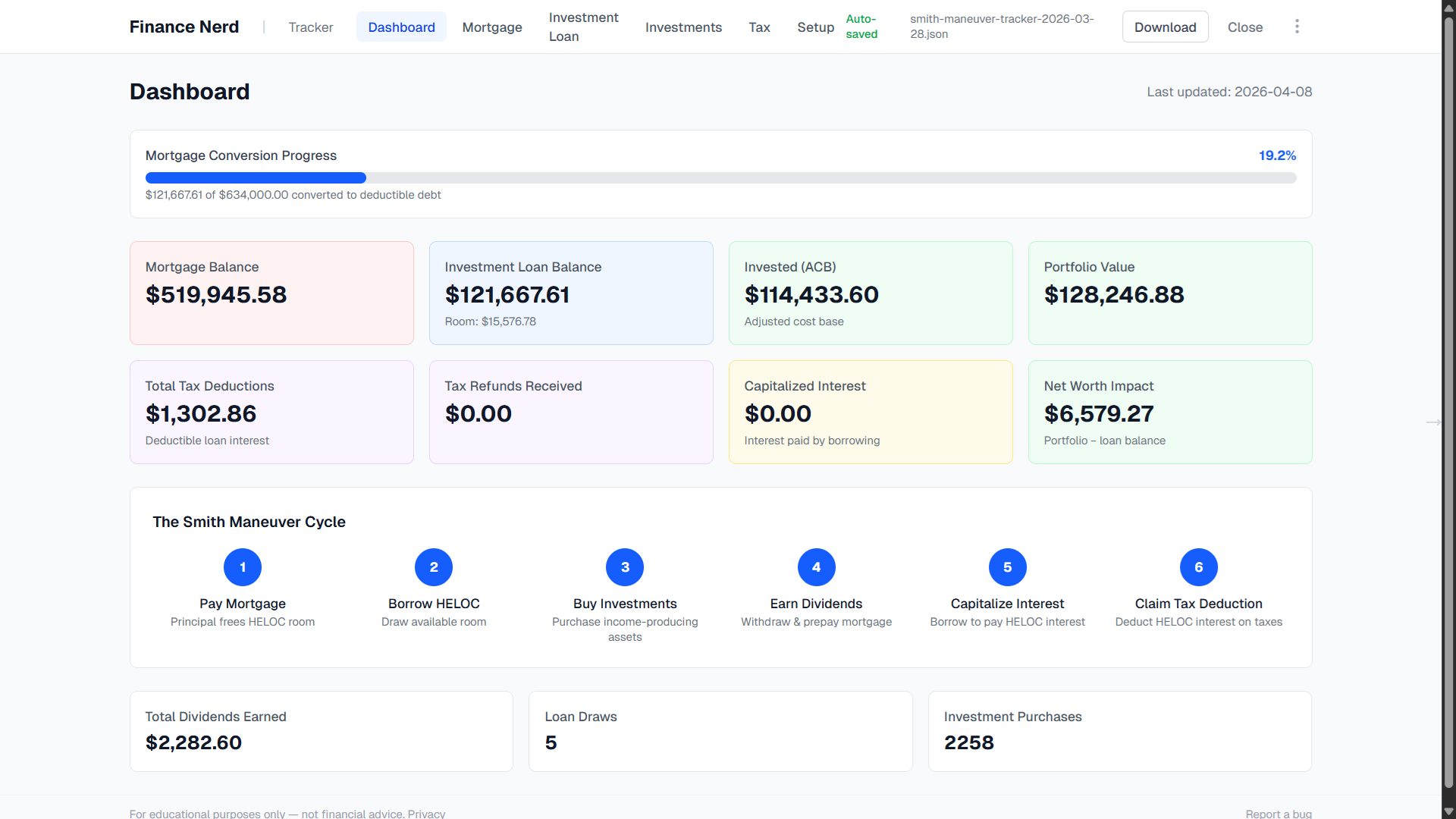The height and width of the screenshot is (819, 1456).
Task: Open the Tax tab
Action: (x=759, y=27)
